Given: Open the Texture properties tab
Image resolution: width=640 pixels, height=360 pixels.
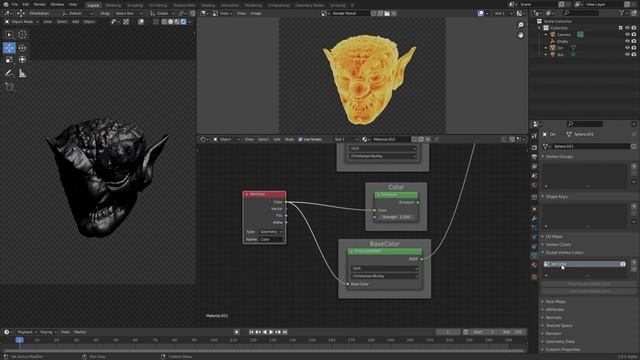Looking at the screenshot, I should point(534,277).
